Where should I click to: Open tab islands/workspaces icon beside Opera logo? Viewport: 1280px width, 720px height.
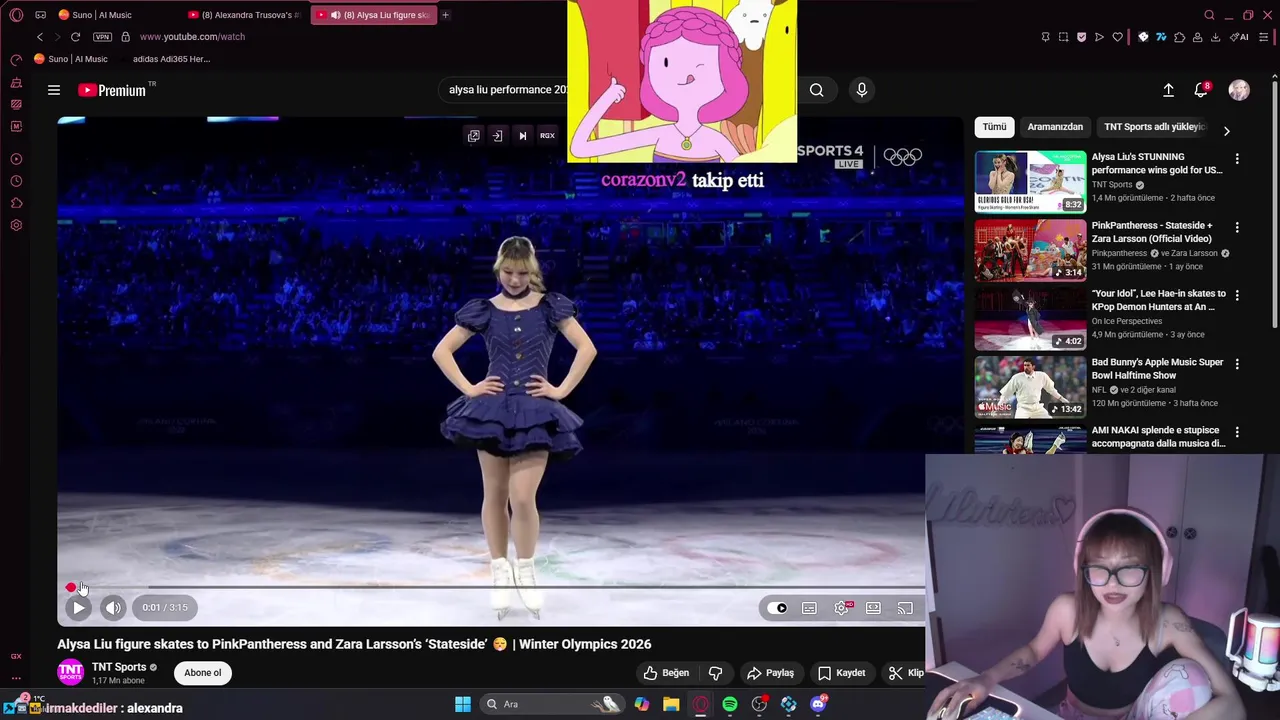click(x=40, y=15)
